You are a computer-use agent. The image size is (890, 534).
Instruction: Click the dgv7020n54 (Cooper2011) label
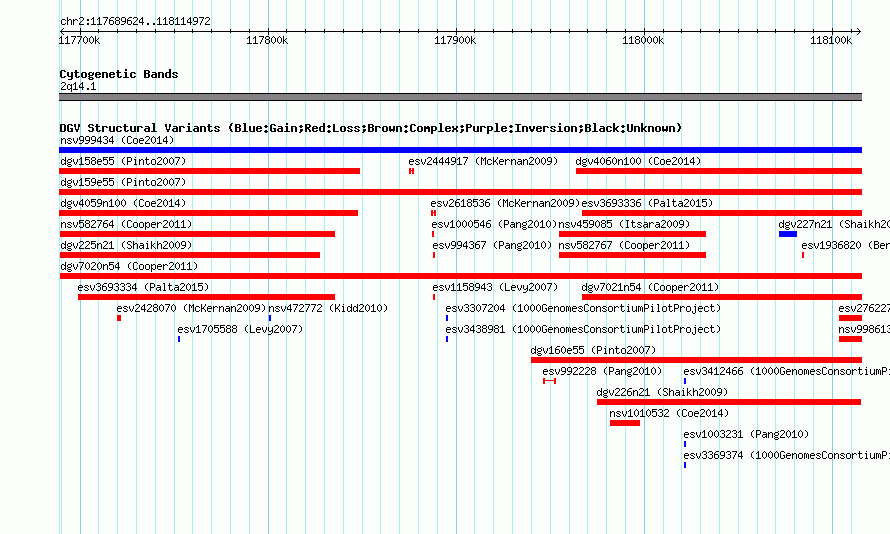[x=129, y=266]
